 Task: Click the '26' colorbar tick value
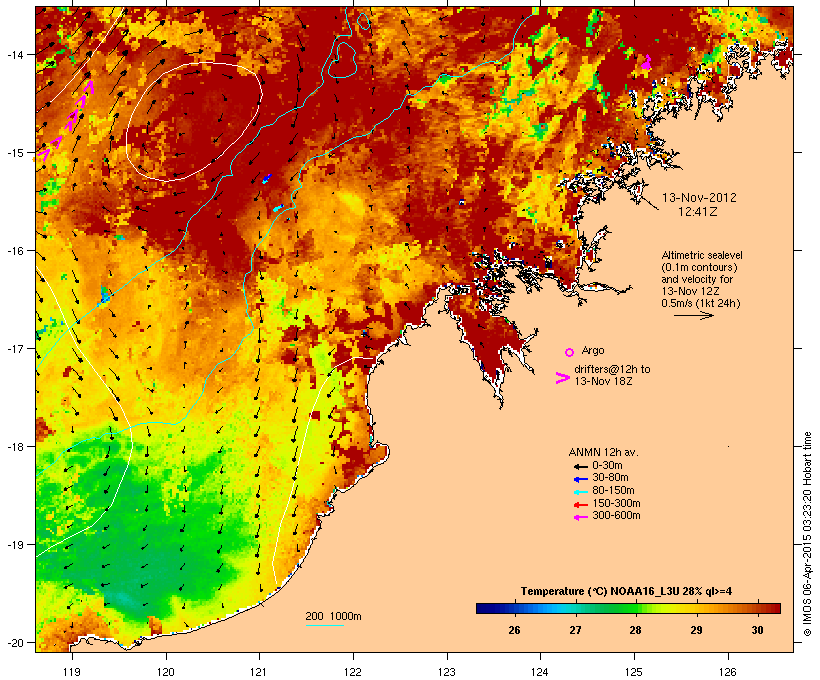pos(514,630)
